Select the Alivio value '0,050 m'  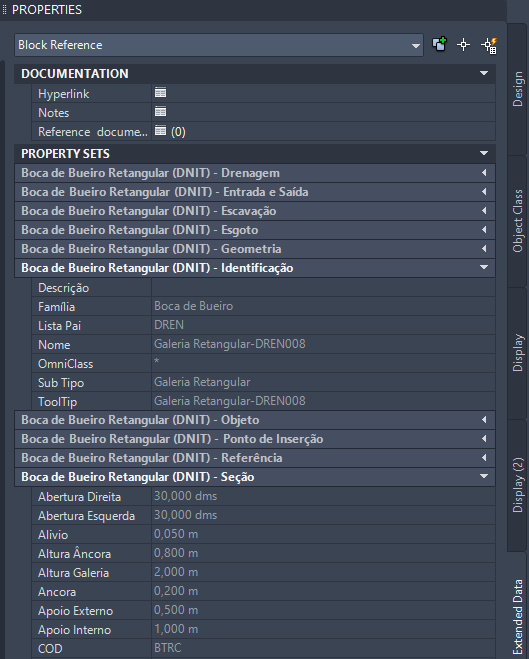click(176, 534)
